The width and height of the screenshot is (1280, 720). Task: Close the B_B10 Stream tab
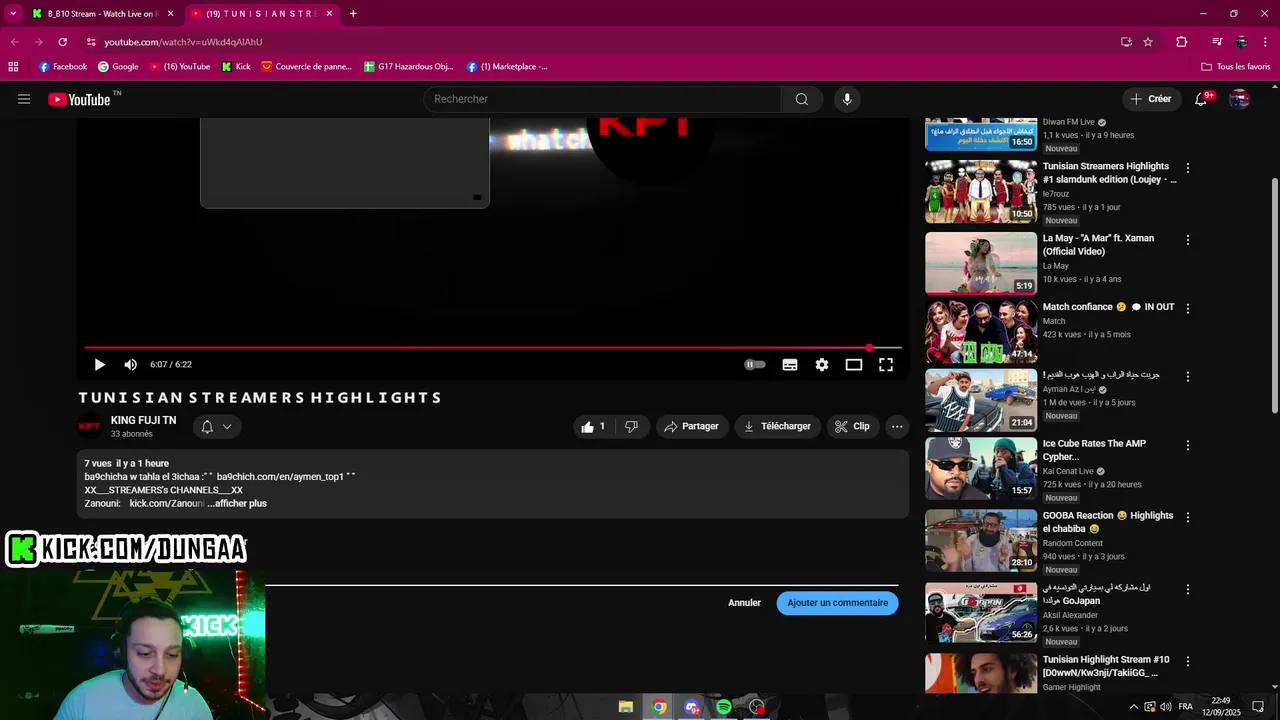[x=170, y=14]
